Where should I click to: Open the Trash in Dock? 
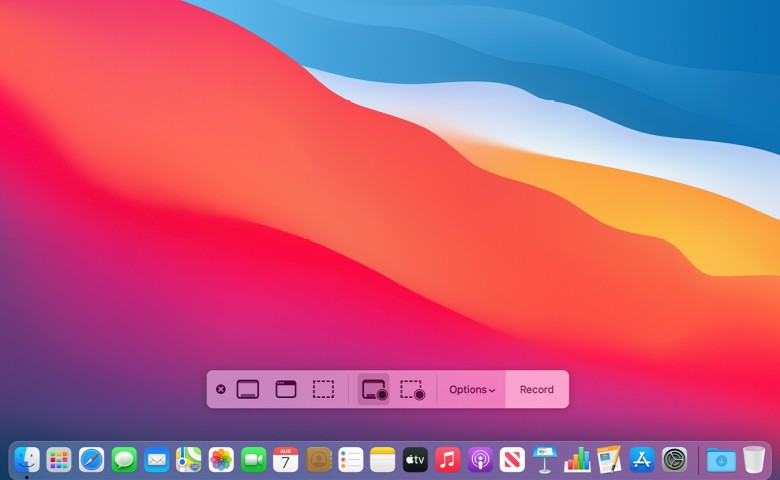pos(754,459)
